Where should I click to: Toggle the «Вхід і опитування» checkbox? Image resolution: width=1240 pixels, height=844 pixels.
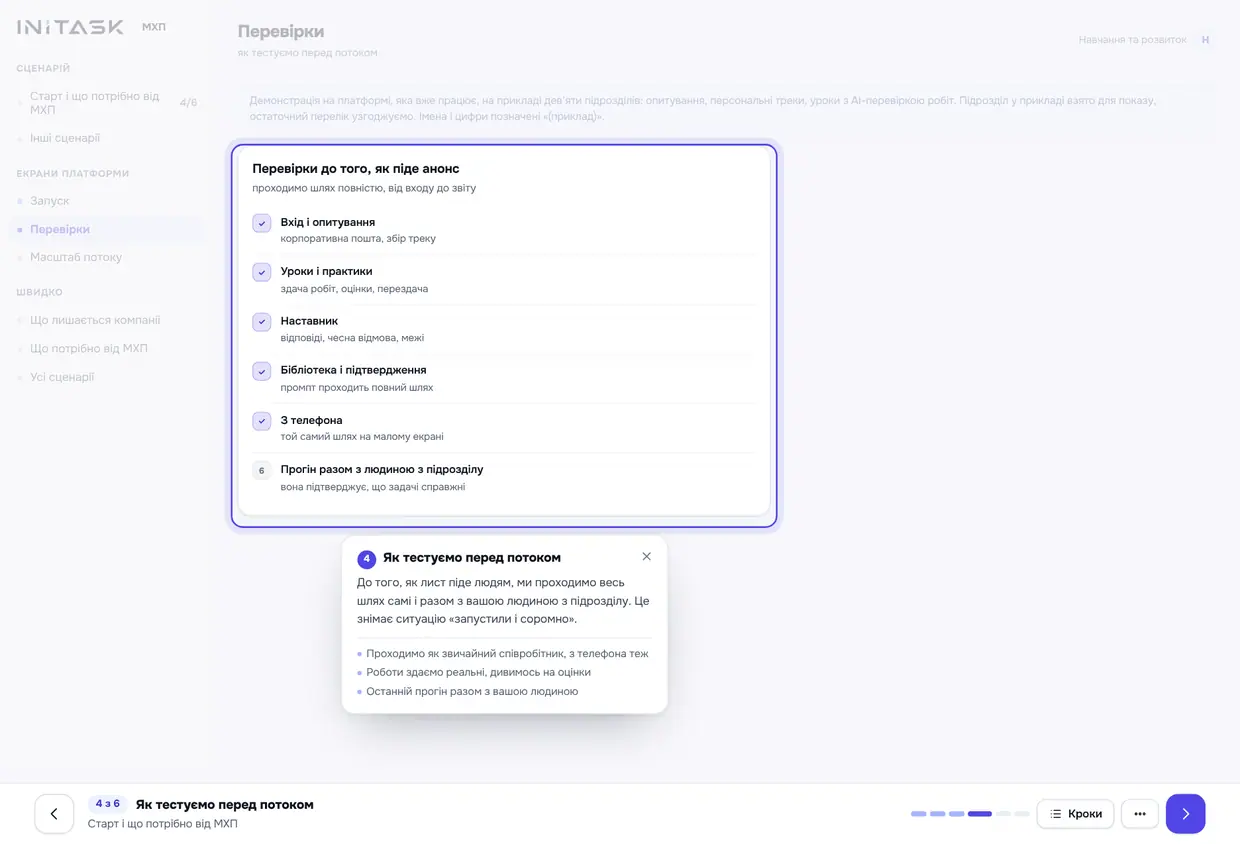262,223
